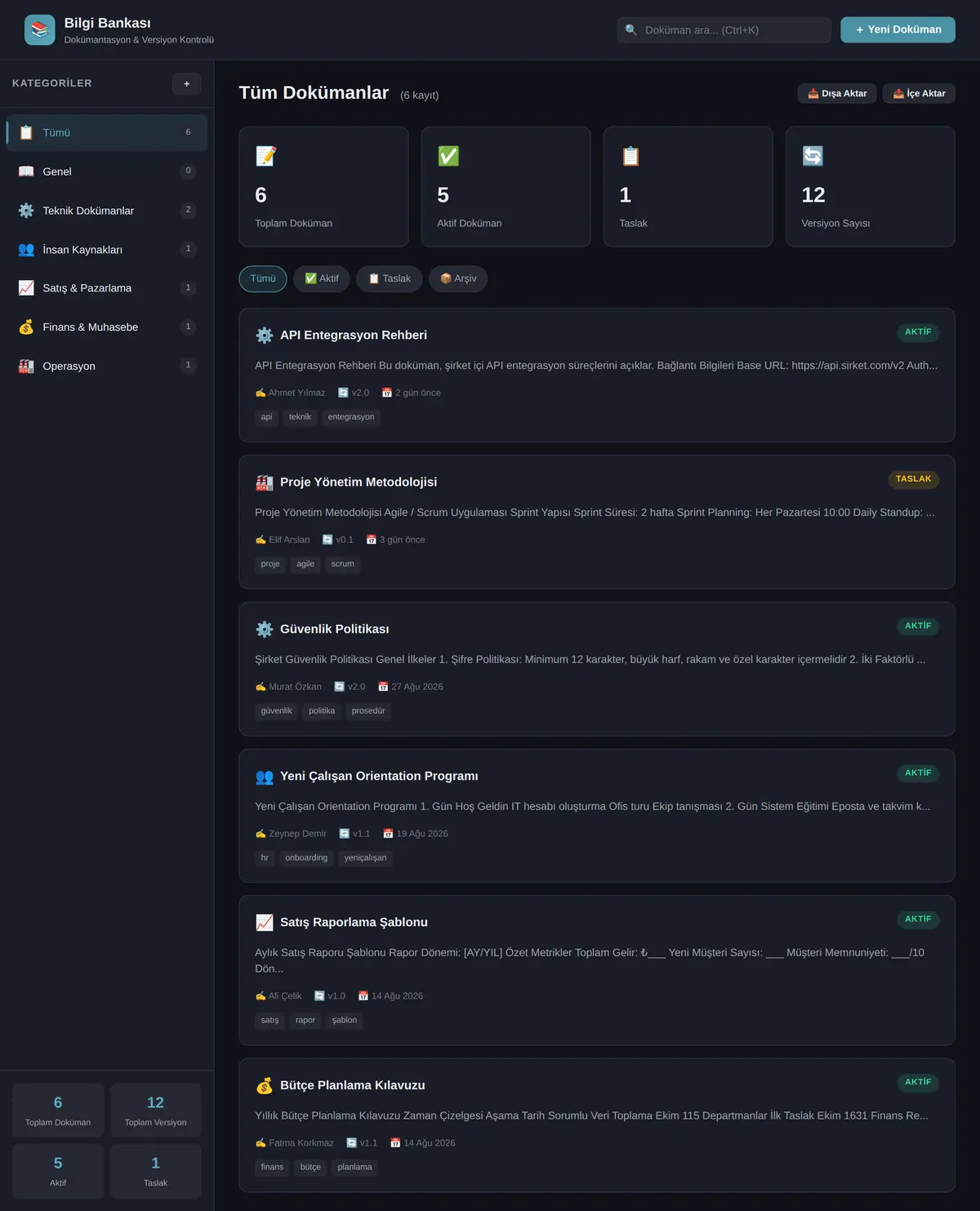The image size is (980, 1211).
Task: Click the refresh icon on Versiyon Sayısı card
Action: click(813, 156)
